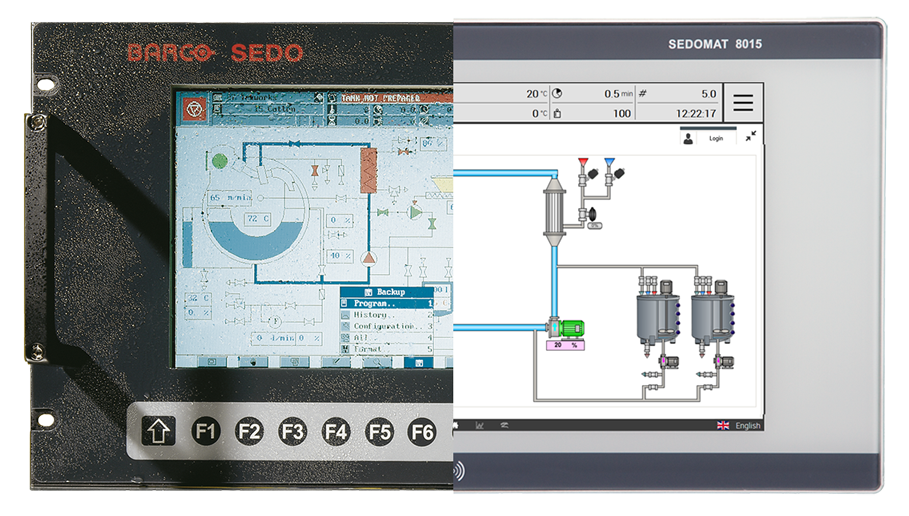Click the 12:22:17 clock readout

point(696,114)
